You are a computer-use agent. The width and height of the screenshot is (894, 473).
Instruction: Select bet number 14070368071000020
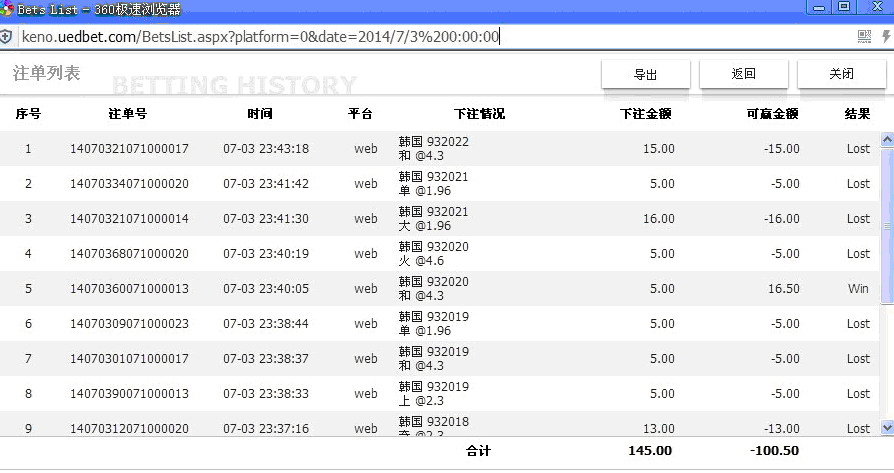click(129, 254)
